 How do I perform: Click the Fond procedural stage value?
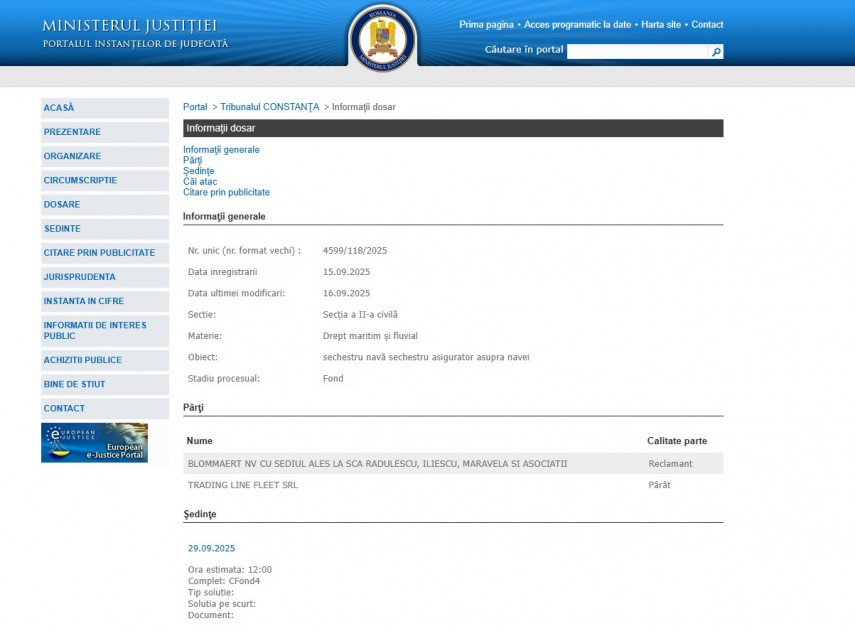333,378
